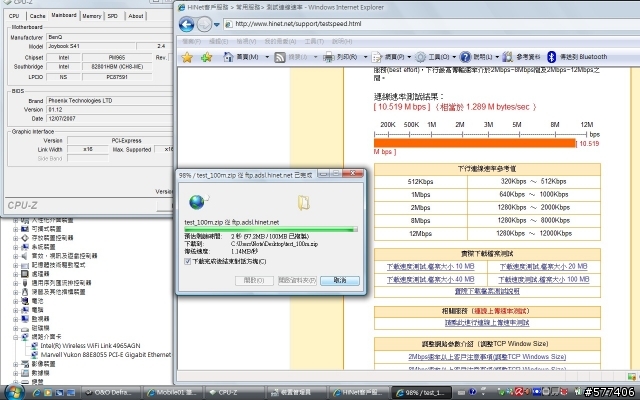Open the Tools (T) menu in IE menu bar
This screenshot has width=640, height=400.
point(314,41)
